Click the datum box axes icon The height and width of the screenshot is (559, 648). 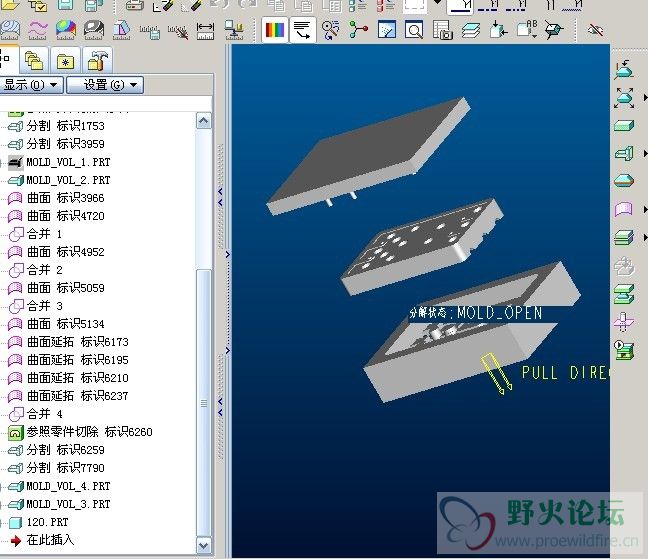tap(554, 30)
